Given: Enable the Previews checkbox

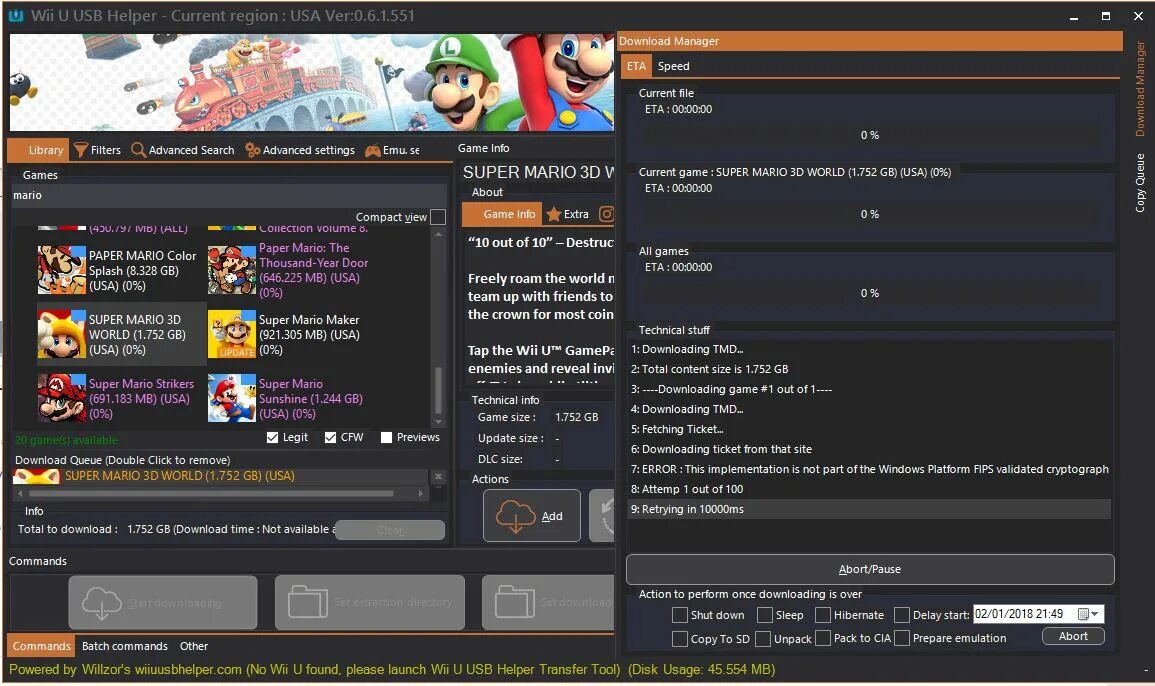Looking at the screenshot, I should 386,438.
